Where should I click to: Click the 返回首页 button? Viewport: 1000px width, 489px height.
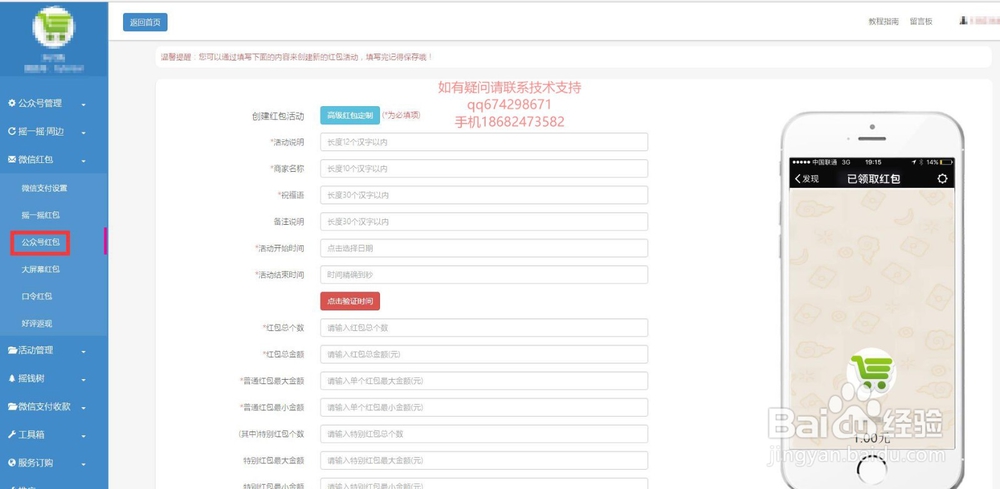point(145,22)
